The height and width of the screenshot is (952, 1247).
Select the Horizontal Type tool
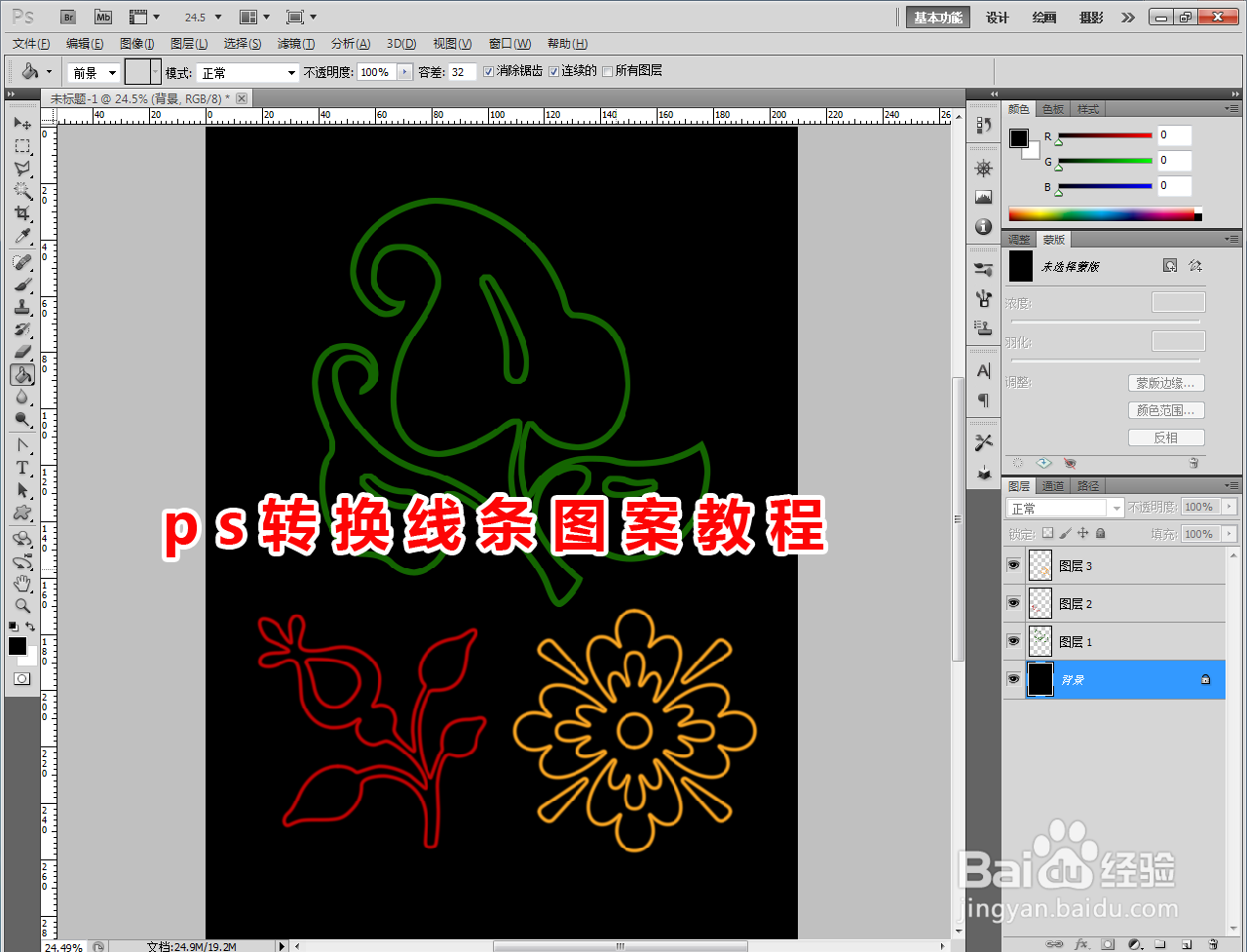click(x=22, y=468)
